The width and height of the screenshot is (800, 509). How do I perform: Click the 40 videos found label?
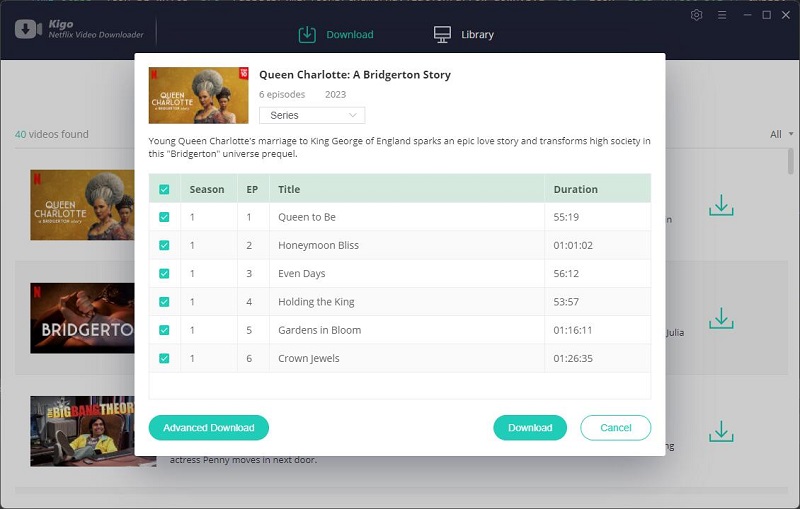pos(52,134)
